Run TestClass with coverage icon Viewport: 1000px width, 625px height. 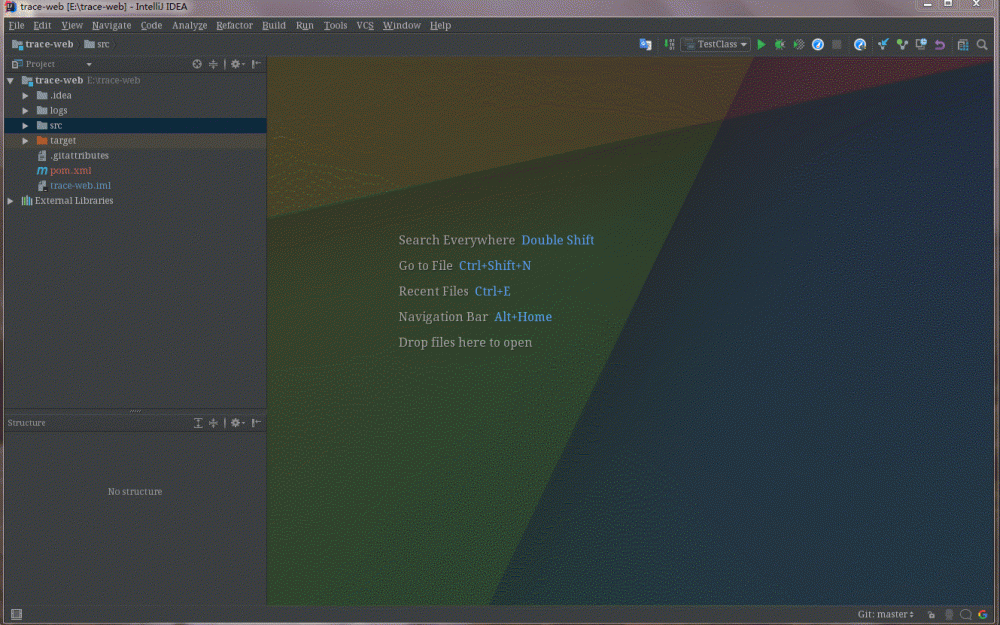click(799, 44)
